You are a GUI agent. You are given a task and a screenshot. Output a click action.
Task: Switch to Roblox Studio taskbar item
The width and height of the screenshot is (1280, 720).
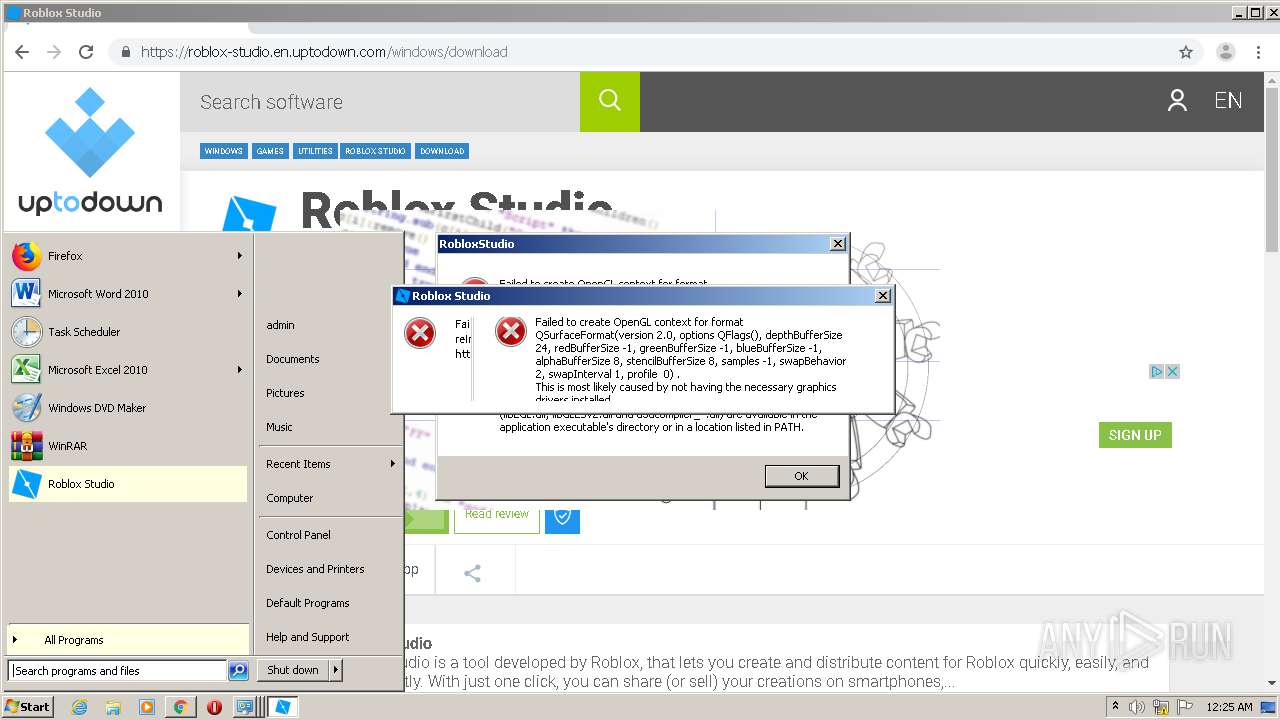[x=283, y=707]
